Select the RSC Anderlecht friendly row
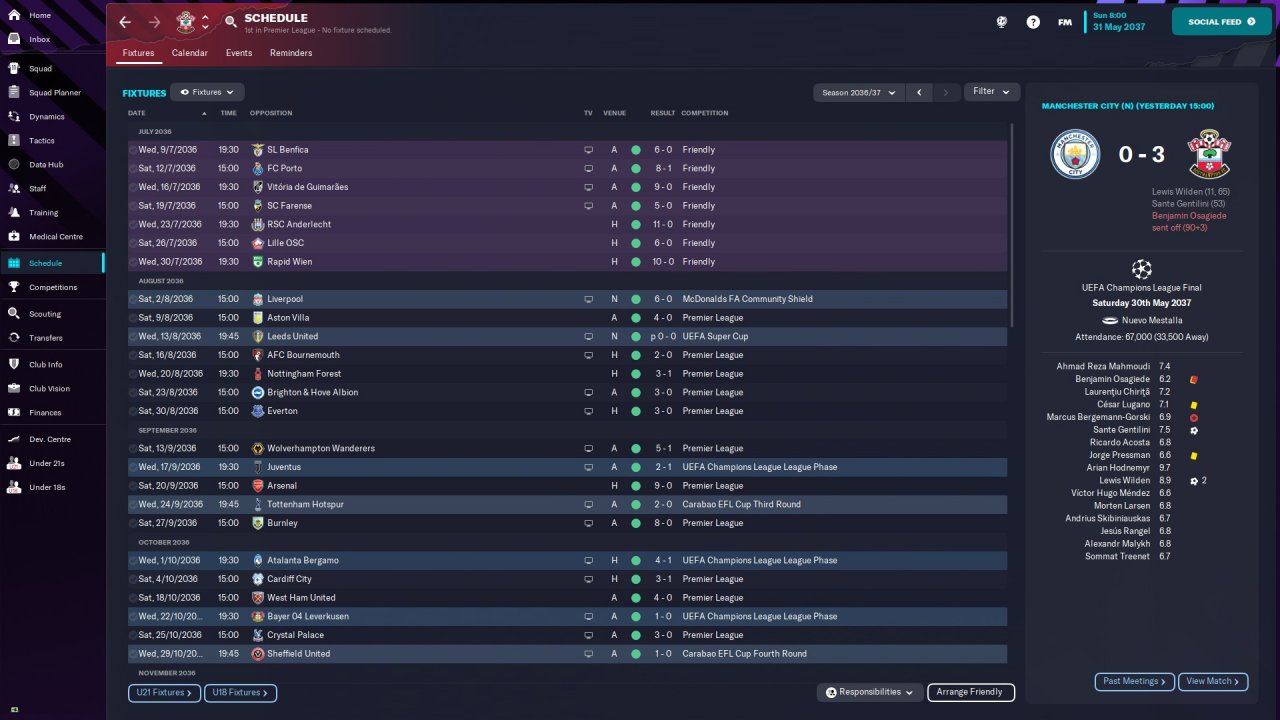1280x720 pixels. tap(568, 225)
